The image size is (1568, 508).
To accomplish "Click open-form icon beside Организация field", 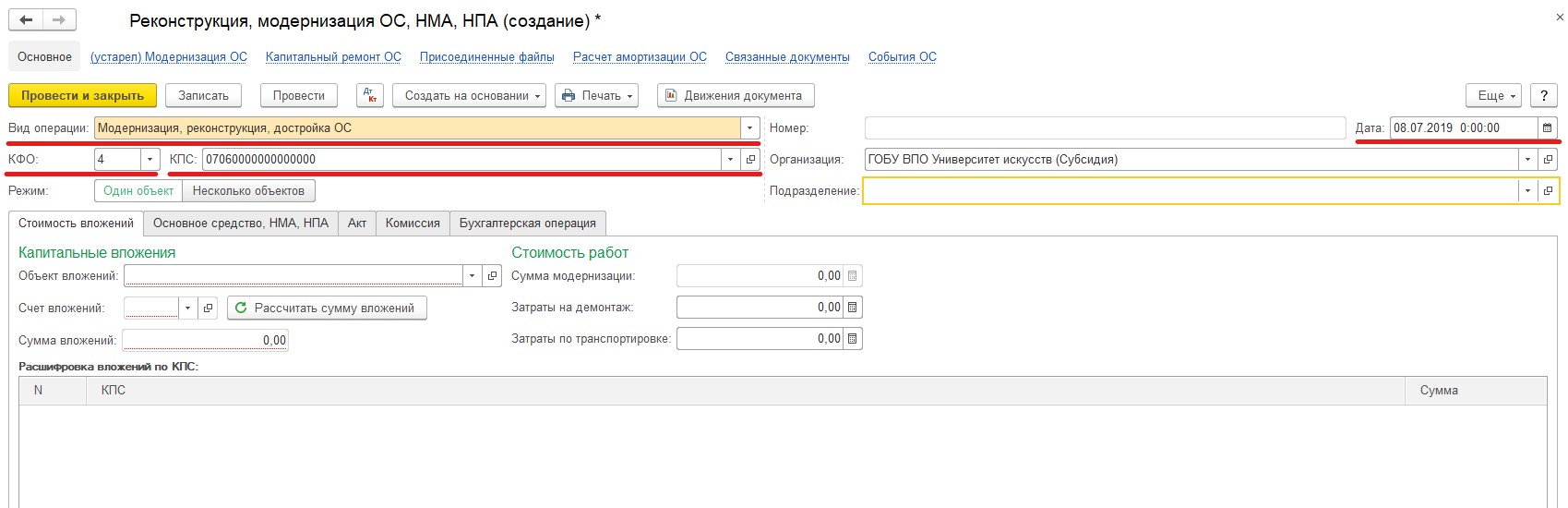I will coord(1548,160).
